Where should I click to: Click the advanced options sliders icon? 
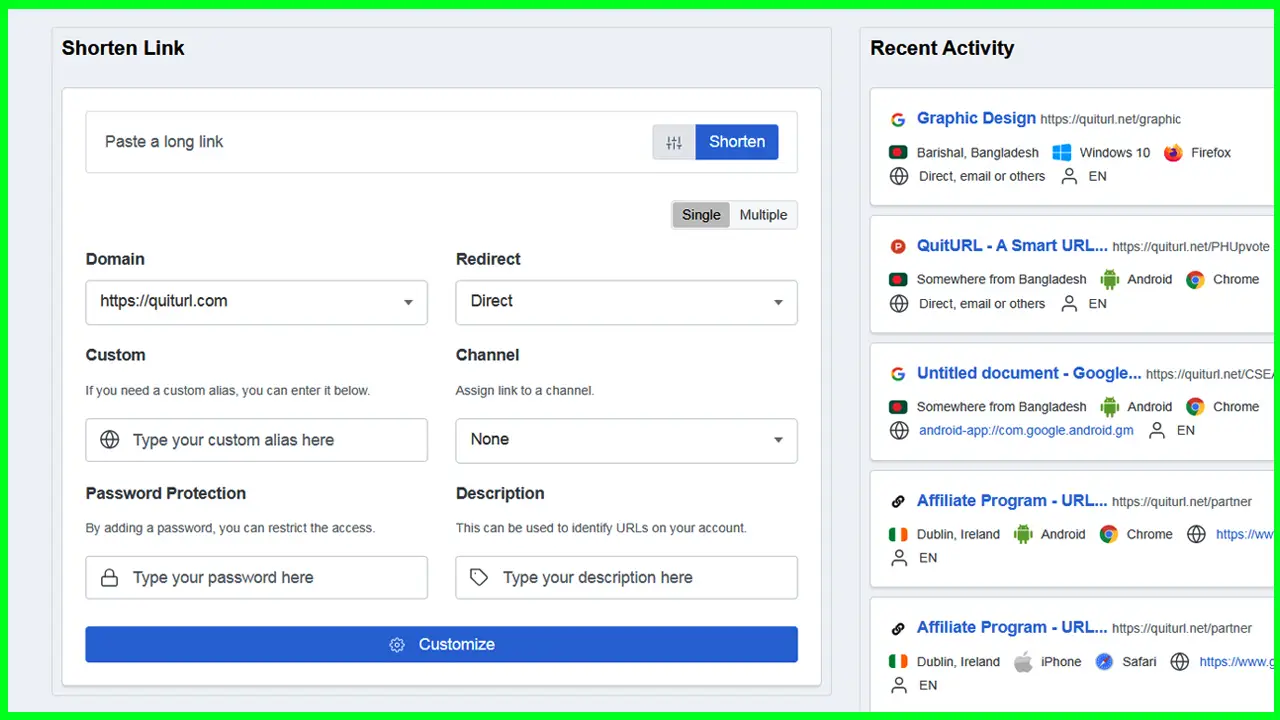tap(674, 142)
